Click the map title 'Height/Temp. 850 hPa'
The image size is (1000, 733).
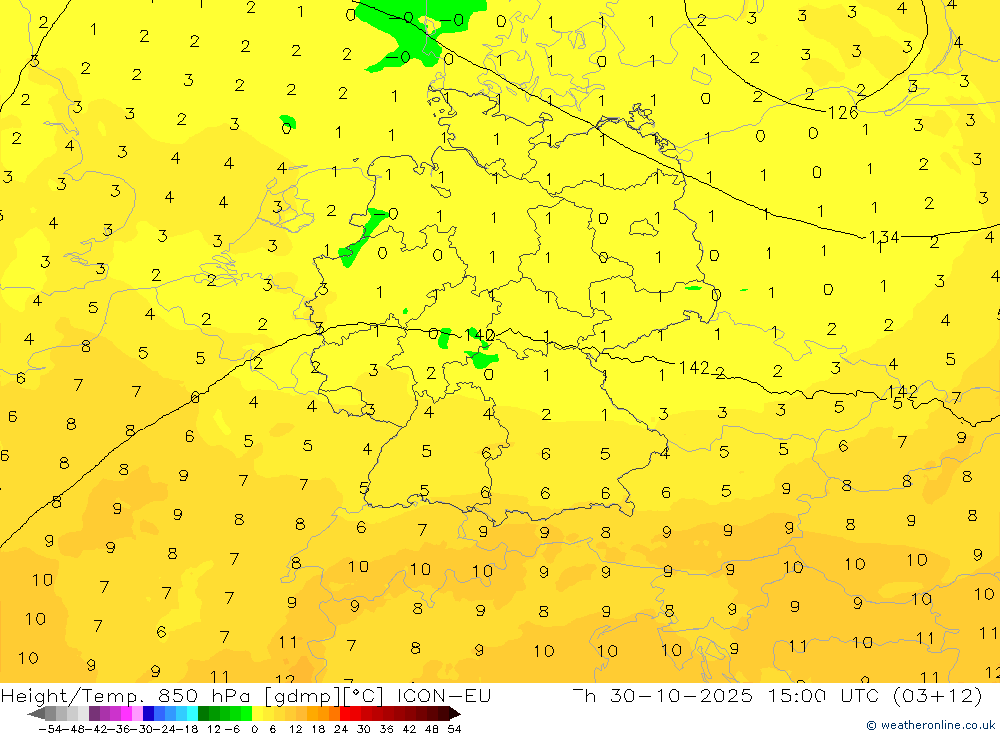[126, 695]
